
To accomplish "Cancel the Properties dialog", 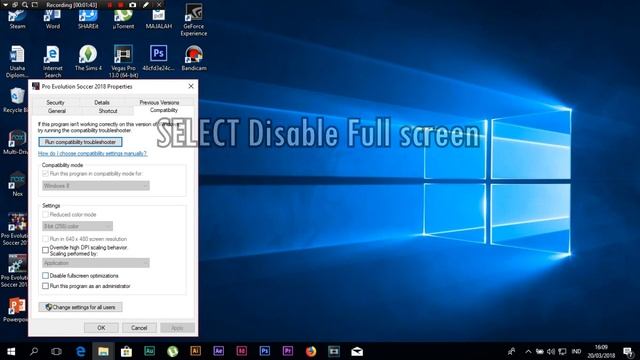I will pos(139,328).
